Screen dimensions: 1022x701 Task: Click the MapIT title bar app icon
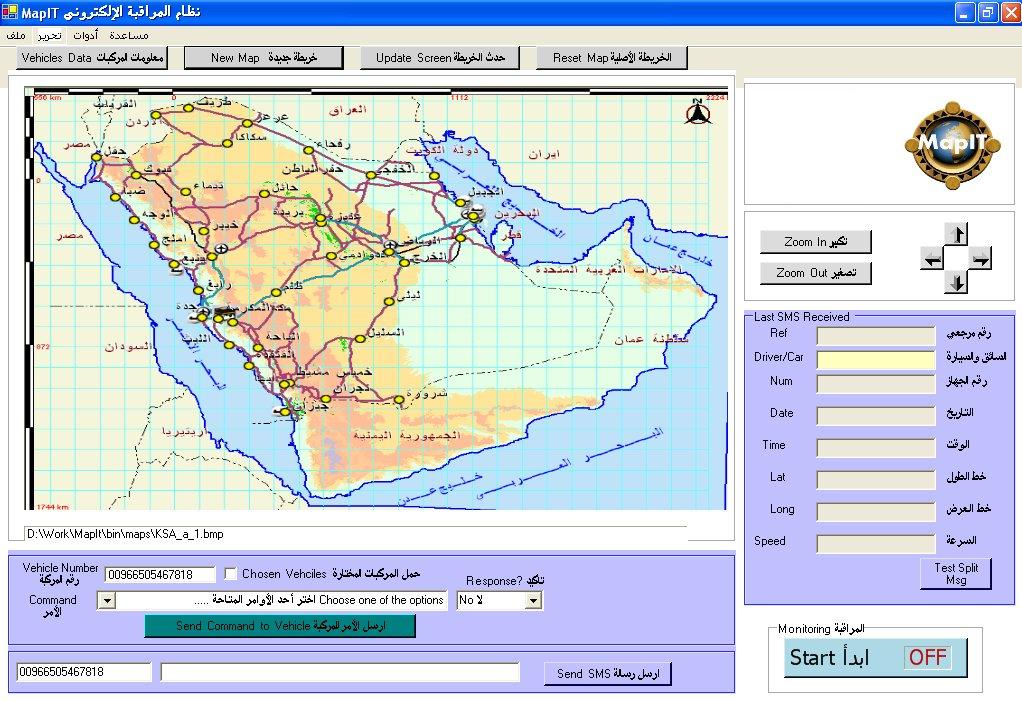click(x=9, y=11)
